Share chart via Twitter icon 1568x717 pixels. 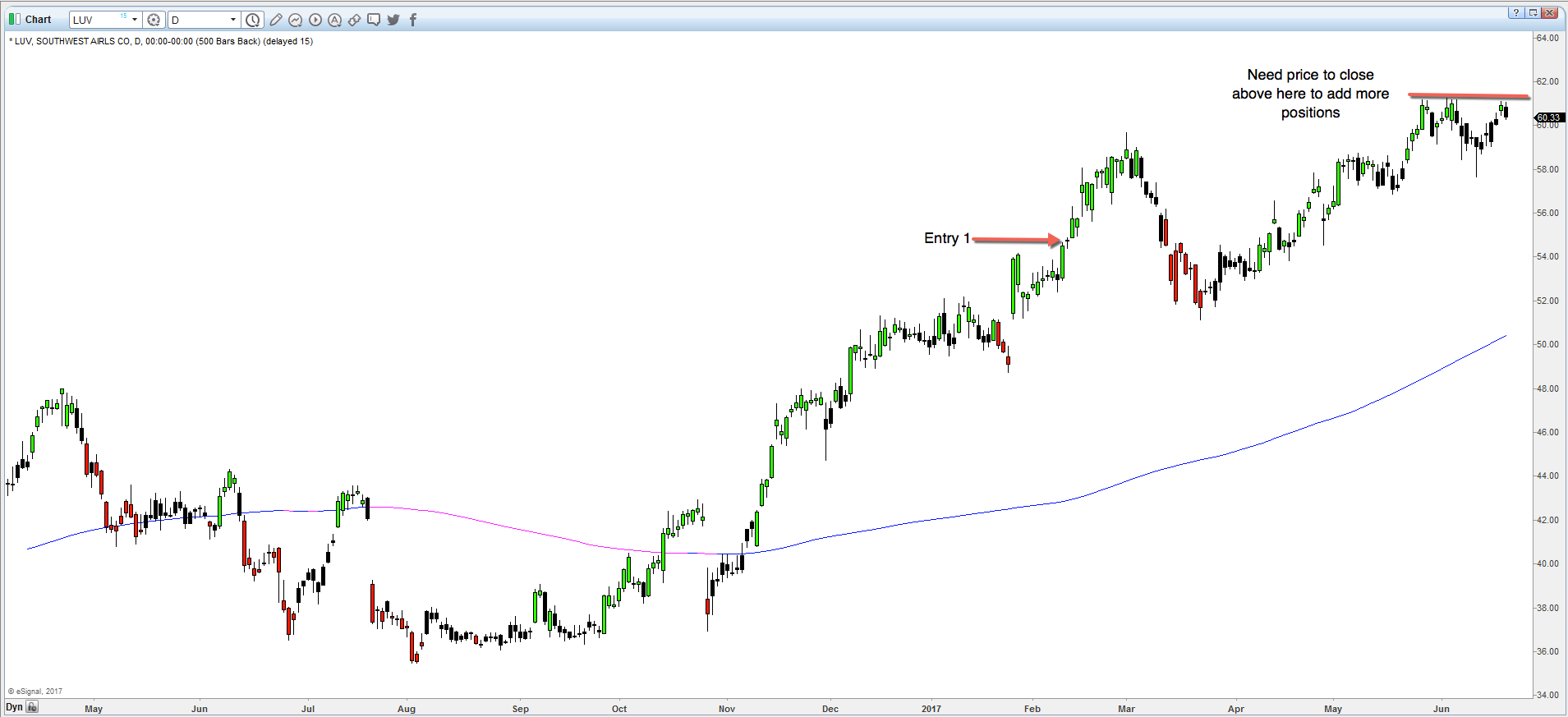tap(393, 20)
